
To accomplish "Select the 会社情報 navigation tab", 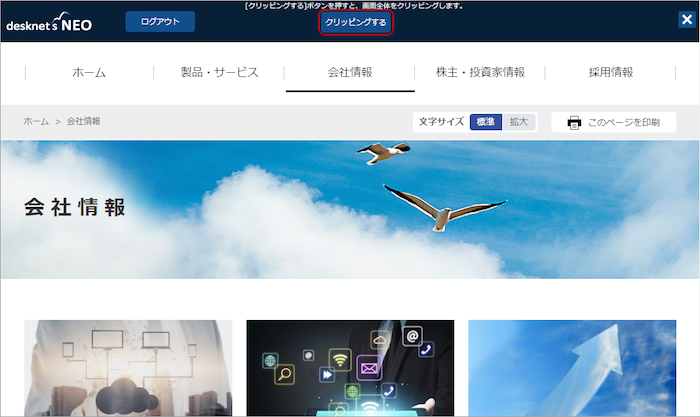I will tap(350, 72).
